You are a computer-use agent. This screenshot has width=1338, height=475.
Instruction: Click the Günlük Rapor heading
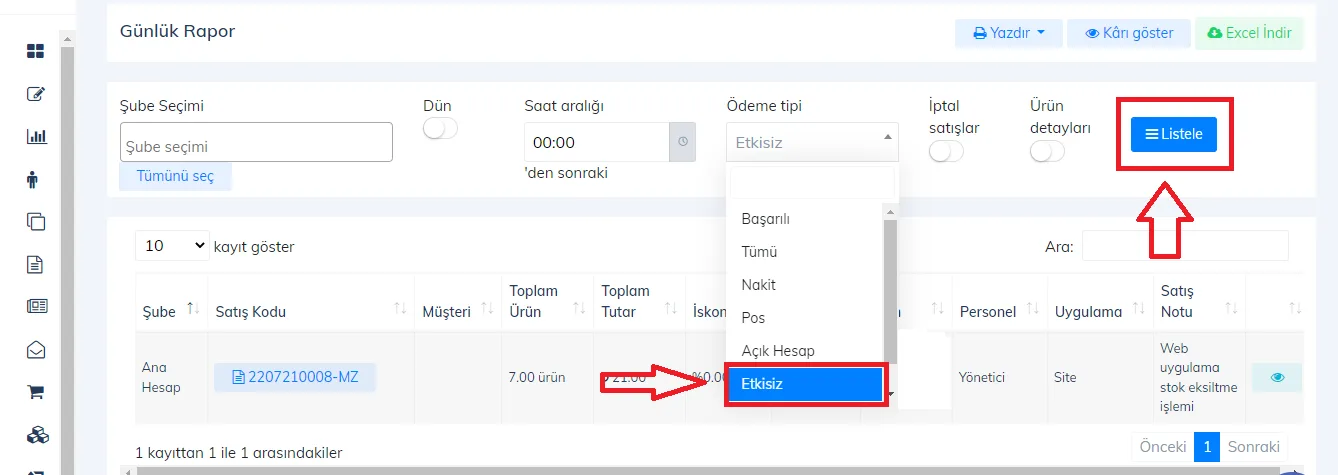(177, 31)
